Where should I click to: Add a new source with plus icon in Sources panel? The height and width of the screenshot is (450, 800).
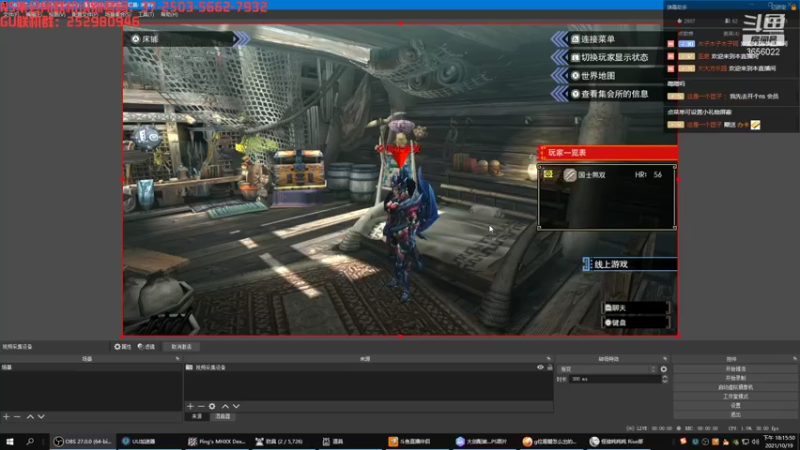(x=190, y=406)
